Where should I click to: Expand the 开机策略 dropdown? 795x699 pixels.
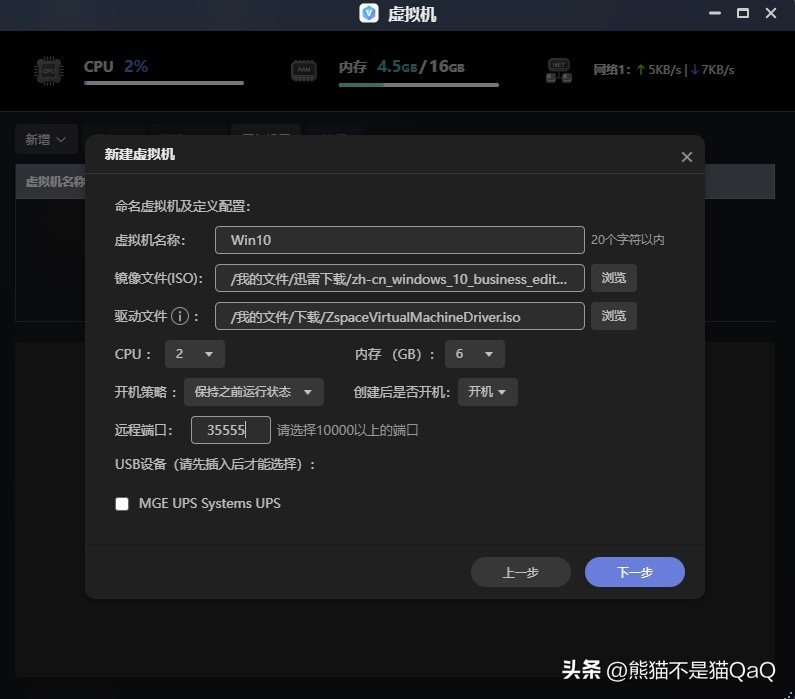click(x=254, y=392)
